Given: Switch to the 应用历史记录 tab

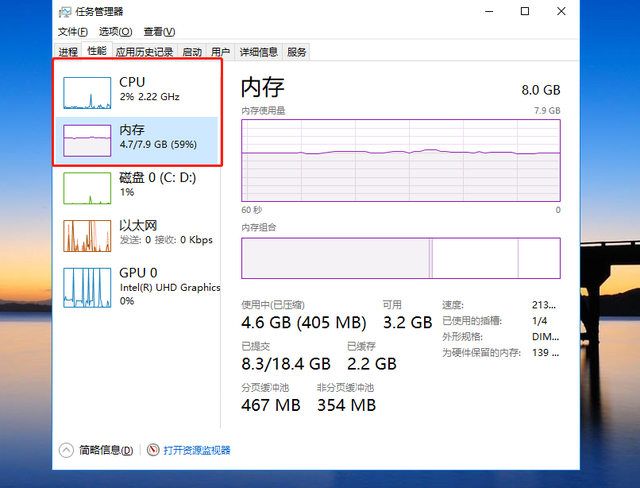Looking at the screenshot, I should click(x=144, y=52).
